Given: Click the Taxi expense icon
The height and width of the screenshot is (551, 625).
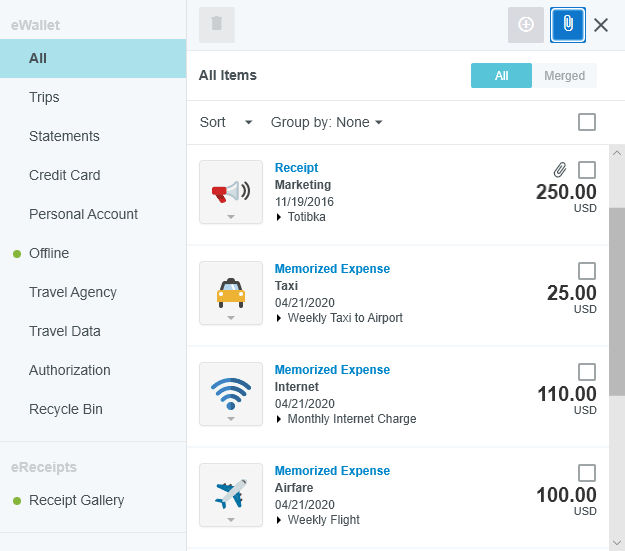Looking at the screenshot, I should point(231,293).
